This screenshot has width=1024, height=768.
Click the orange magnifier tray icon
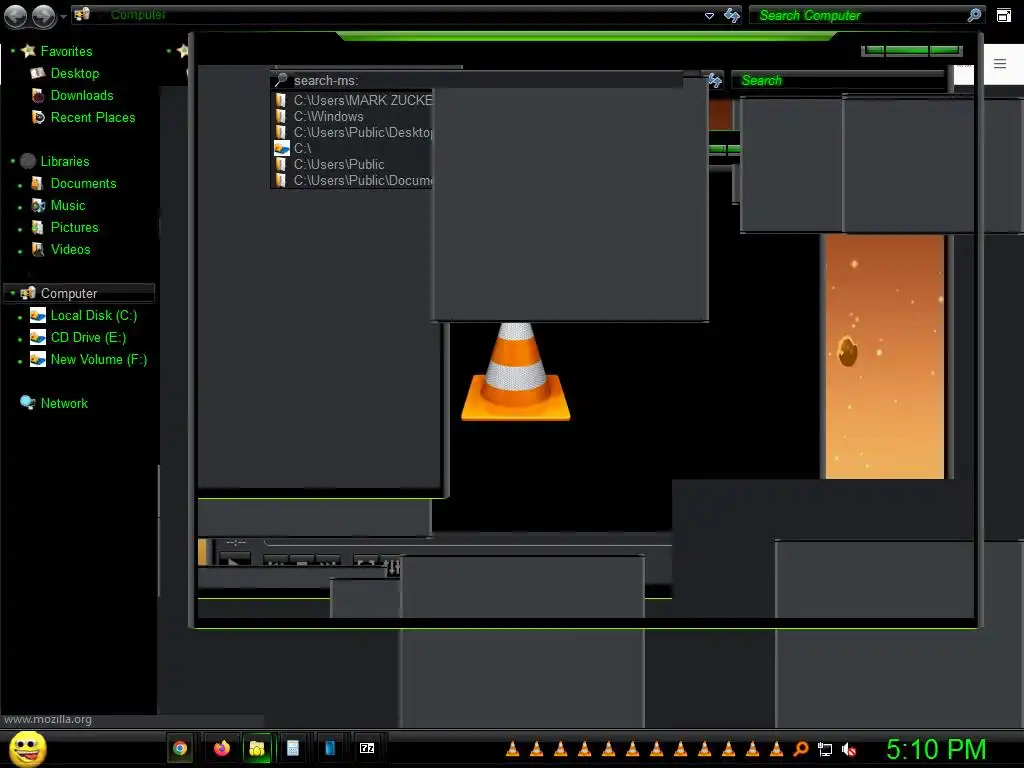[801, 749]
